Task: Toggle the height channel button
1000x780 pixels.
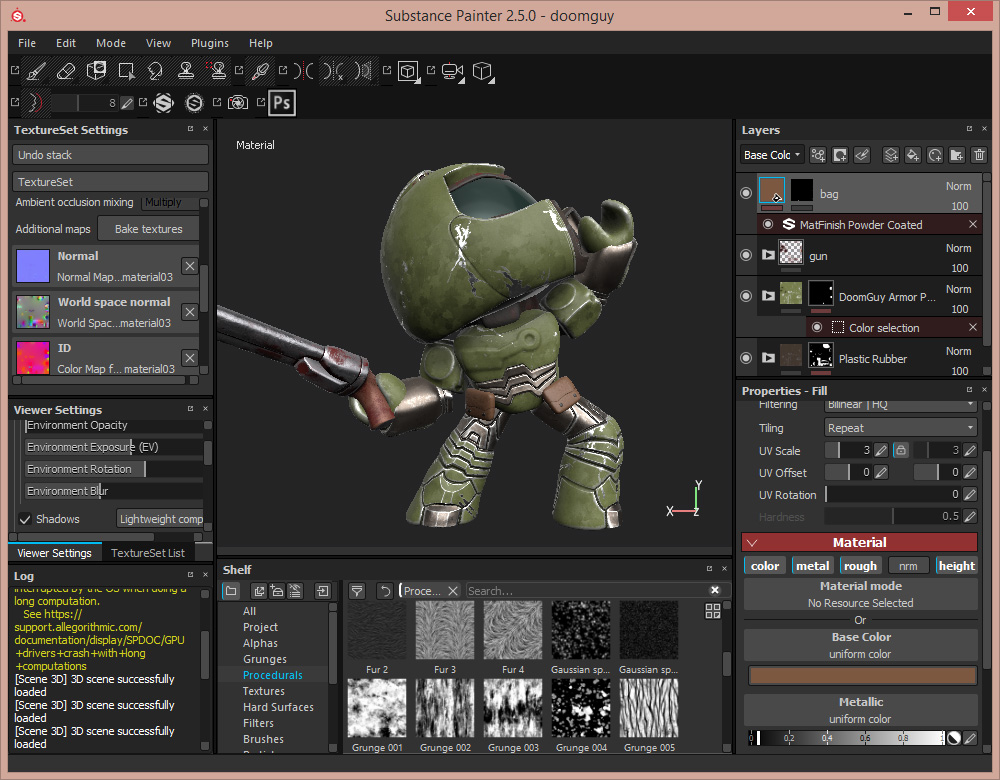Action: coord(957,566)
